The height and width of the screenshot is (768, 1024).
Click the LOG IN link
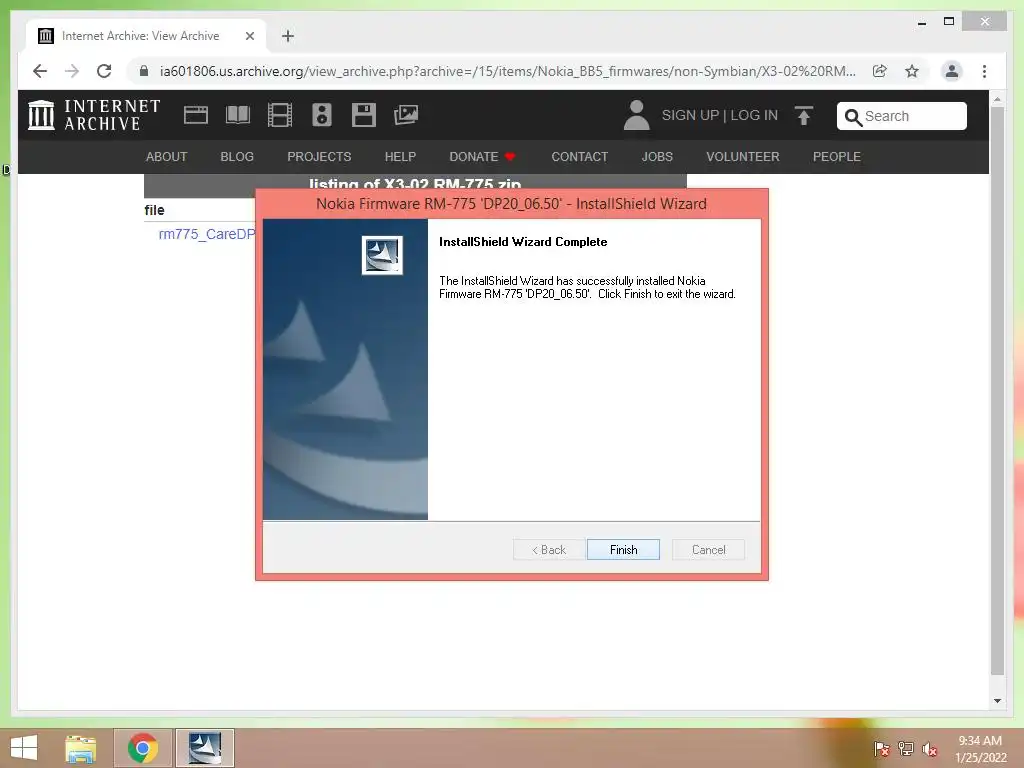[x=754, y=116]
